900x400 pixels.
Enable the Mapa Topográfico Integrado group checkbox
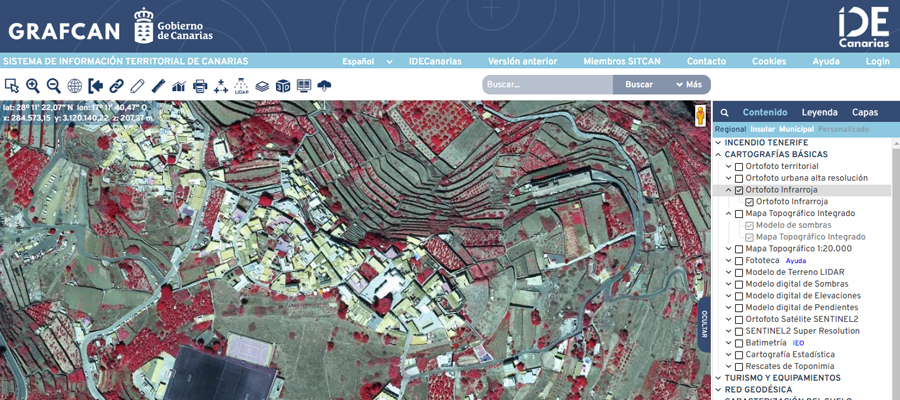point(739,213)
